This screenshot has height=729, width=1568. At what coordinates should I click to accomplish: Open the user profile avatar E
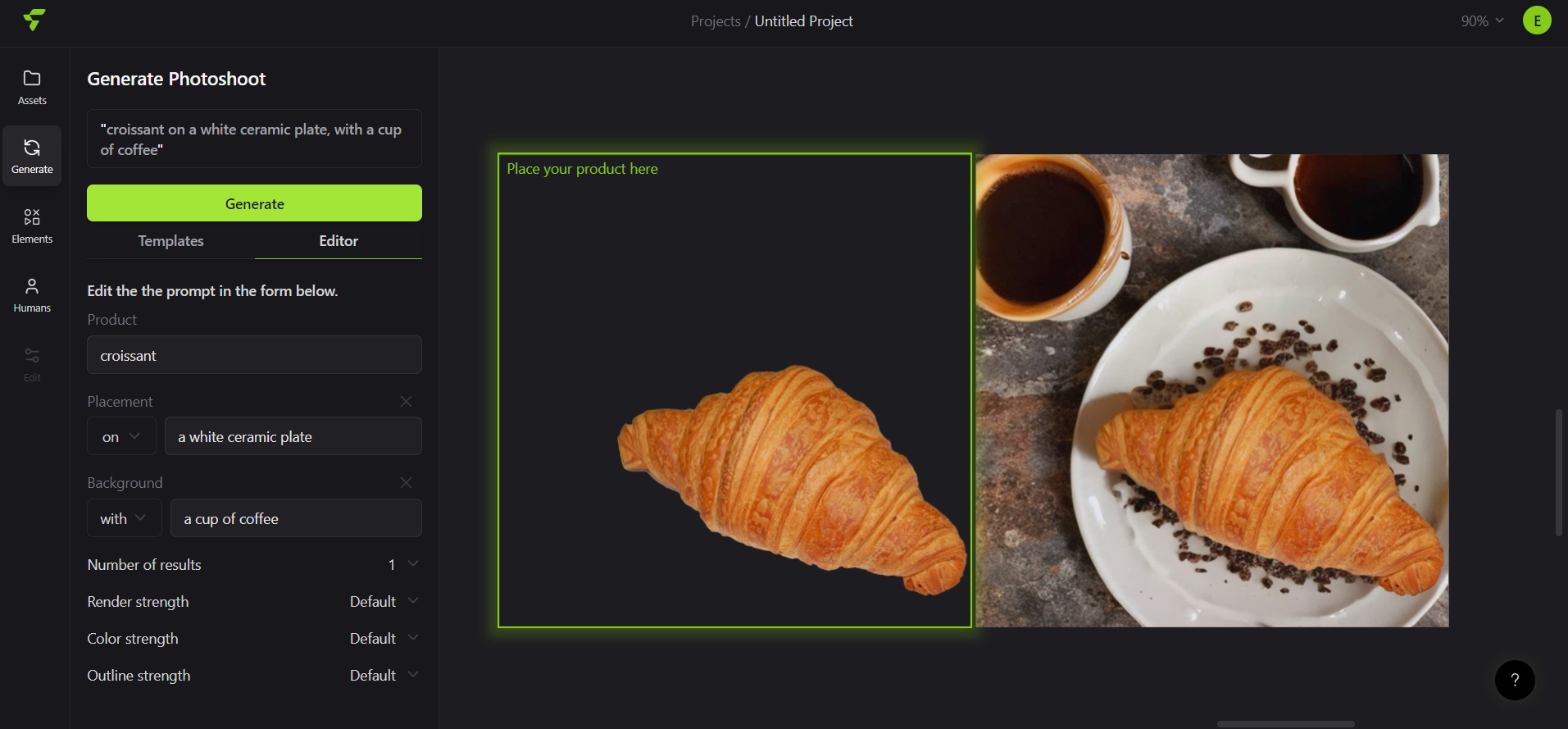[1537, 21]
